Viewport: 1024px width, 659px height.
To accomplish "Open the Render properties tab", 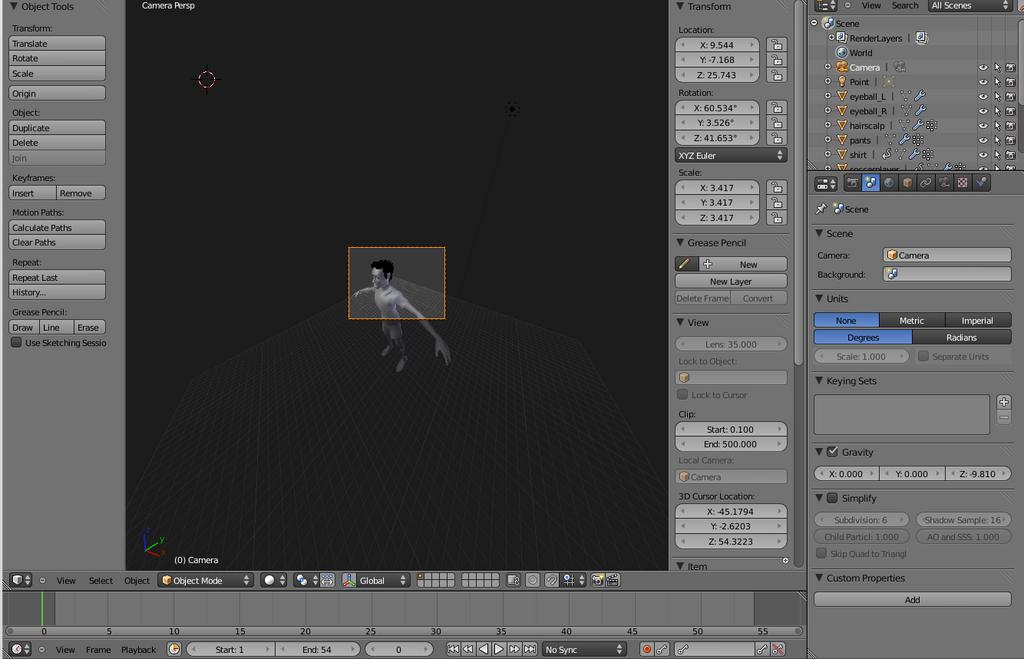I will pos(852,184).
